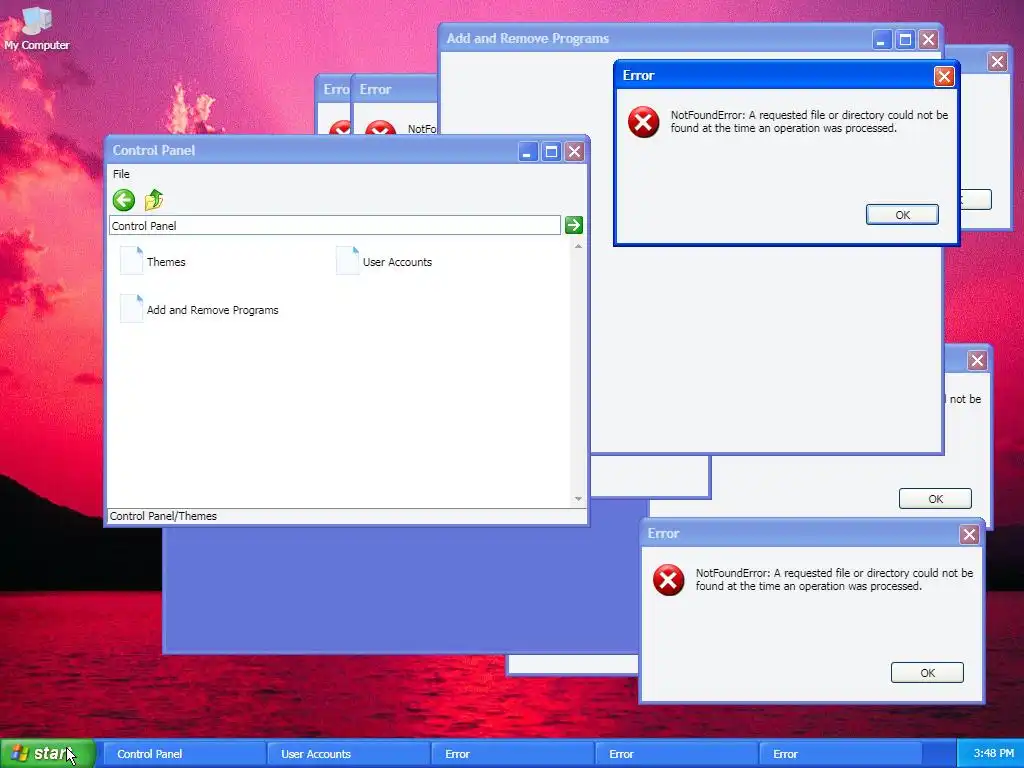Open the My Computer desktop icon

37,27
